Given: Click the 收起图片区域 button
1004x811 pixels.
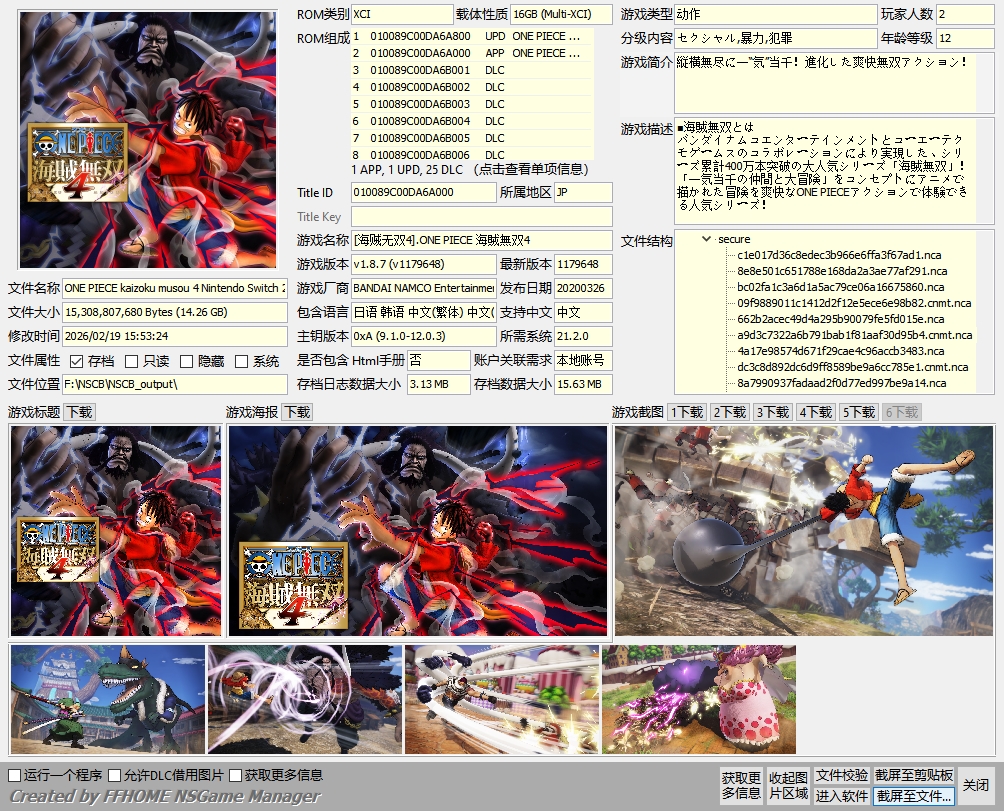Looking at the screenshot, I should tap(788, 785).
